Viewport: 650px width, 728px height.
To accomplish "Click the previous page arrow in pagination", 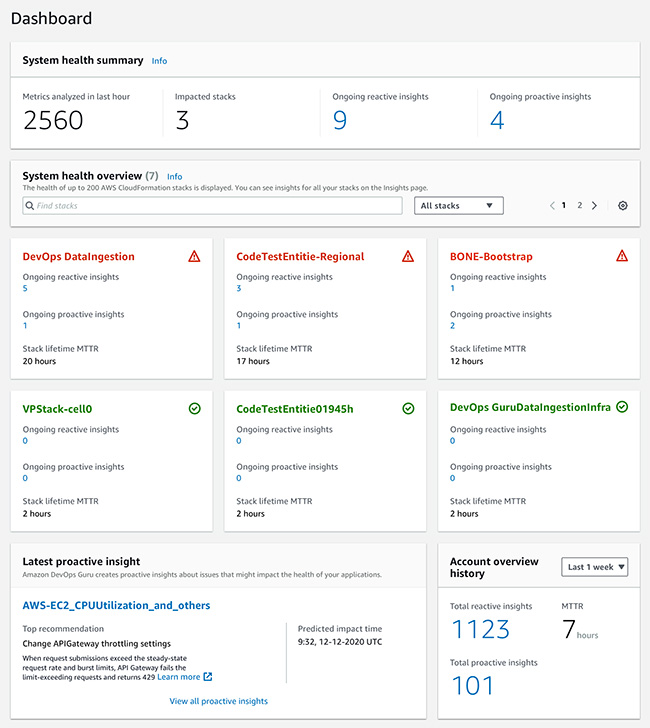I will click(x=552, y=206).
